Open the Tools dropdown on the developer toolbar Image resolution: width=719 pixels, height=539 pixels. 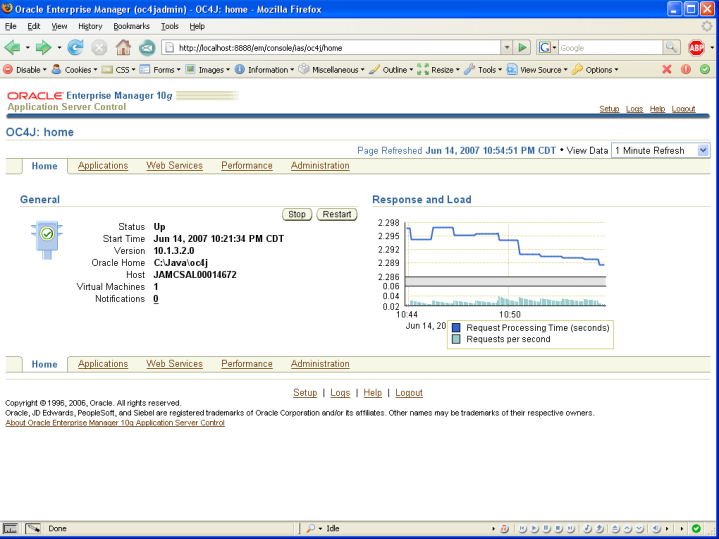[483, 70]
